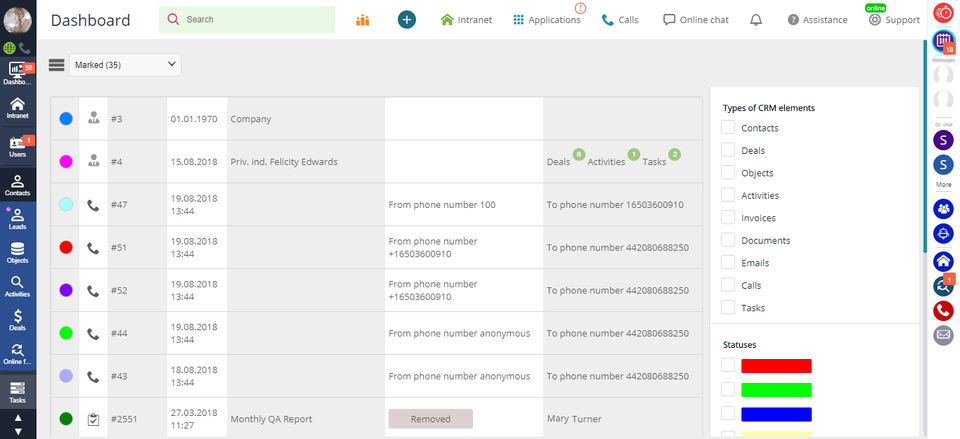The width and height of the screenshot is (960, 439).
Task: Open Deals counter link in row #4
Action: click(x=558, y=162)
